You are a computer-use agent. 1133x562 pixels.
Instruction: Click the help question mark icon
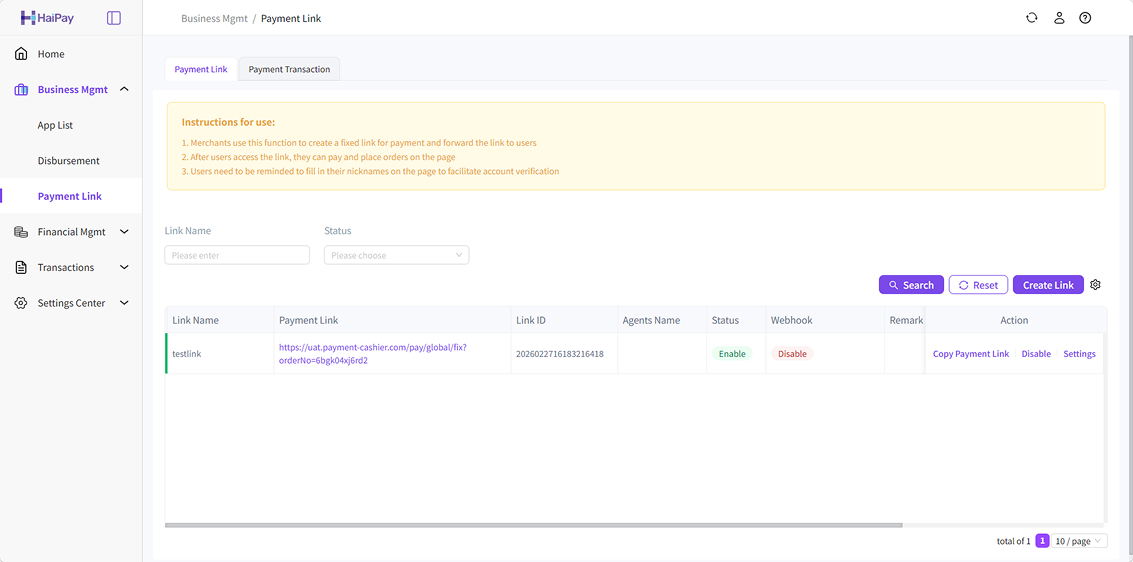point(1085,18)
